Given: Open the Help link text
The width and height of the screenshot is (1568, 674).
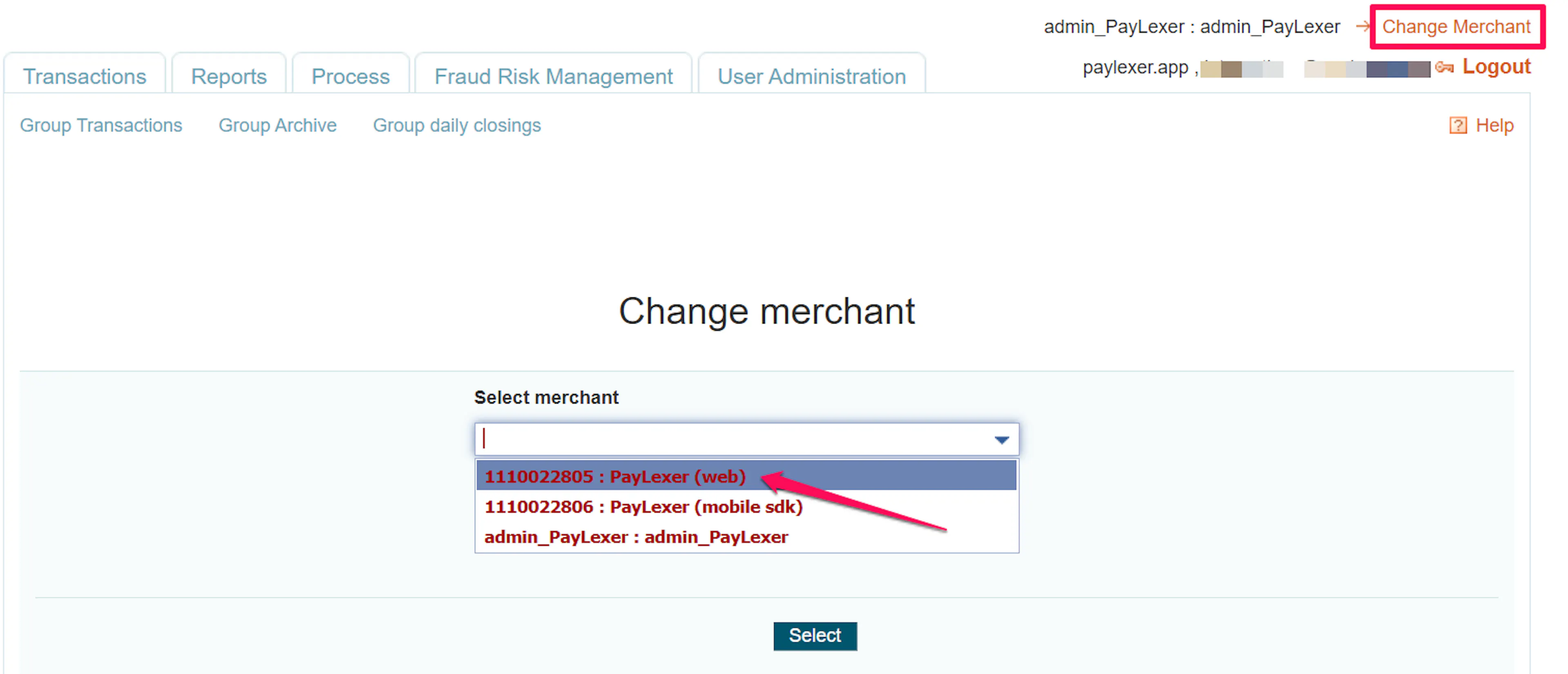Looking at the screenshot, I should 1494,125.
